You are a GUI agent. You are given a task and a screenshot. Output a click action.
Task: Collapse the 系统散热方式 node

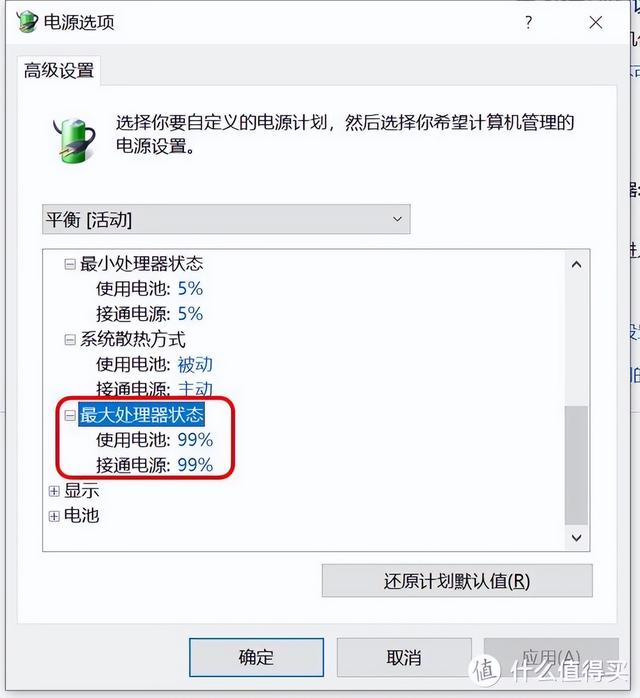70,340
